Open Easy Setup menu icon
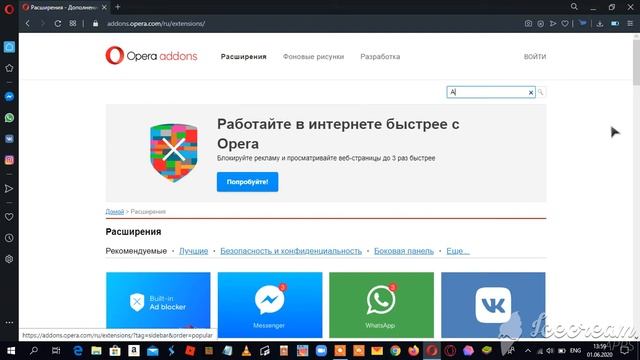The width and height of the screenshot is (640, 360). [x=630, y=24]
